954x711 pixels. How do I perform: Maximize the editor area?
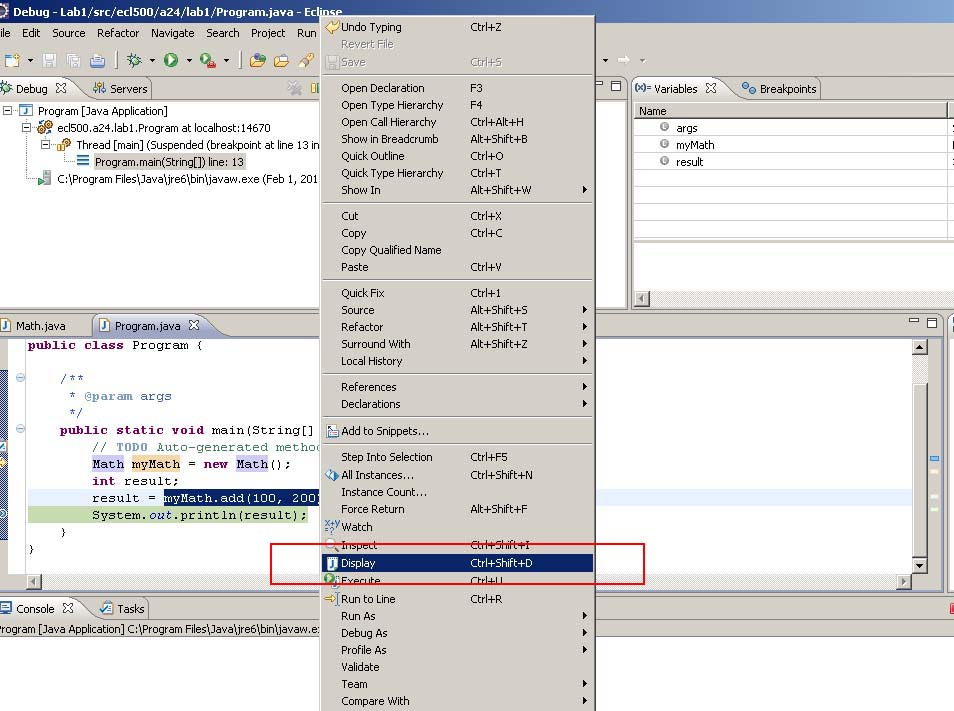(x=931, y=322)
